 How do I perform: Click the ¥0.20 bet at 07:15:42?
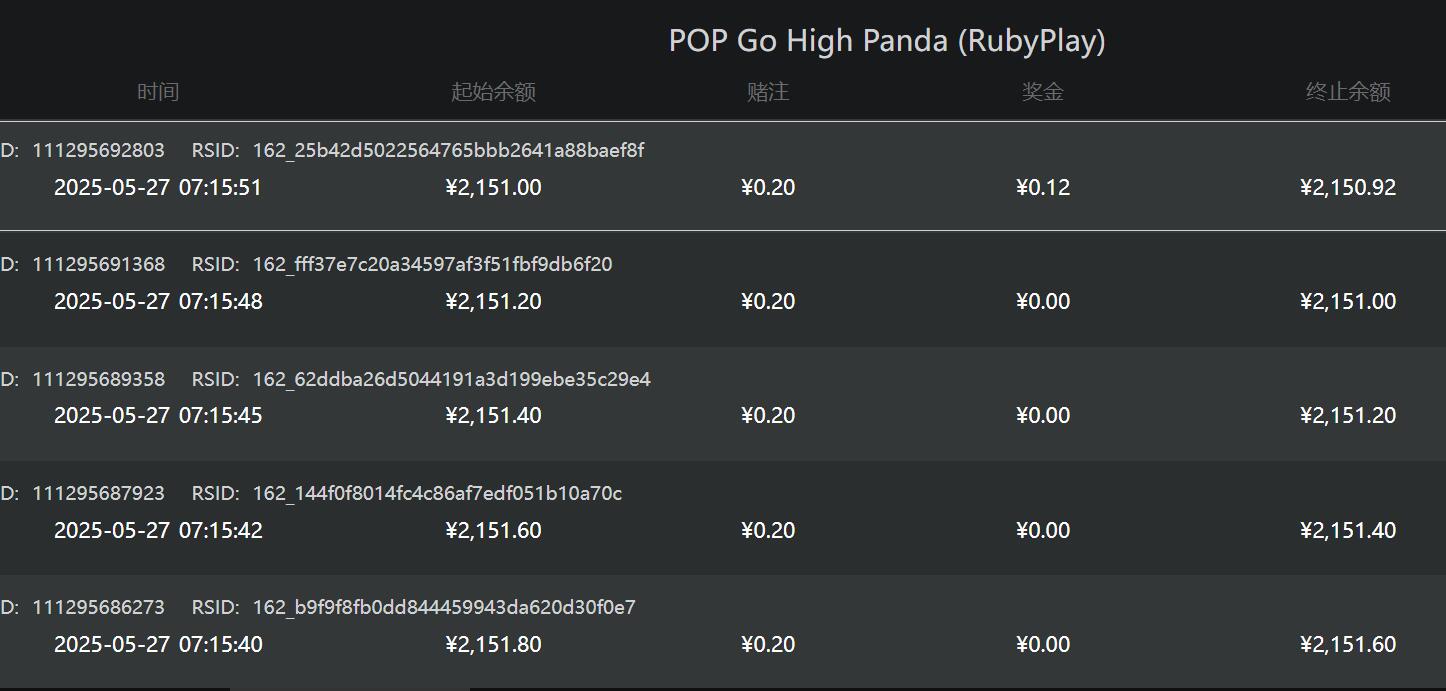(x=768, y=531)
